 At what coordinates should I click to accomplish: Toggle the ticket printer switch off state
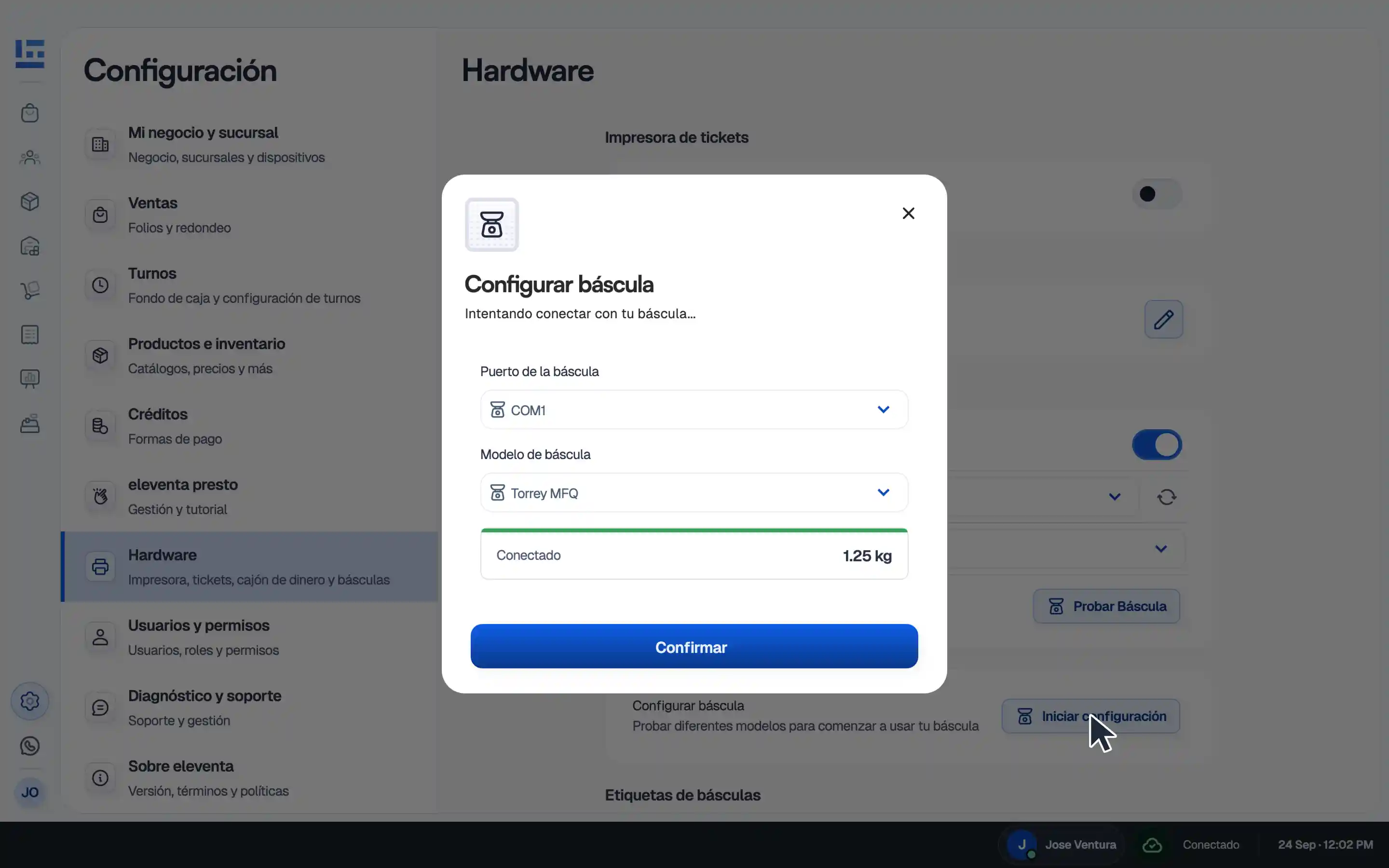[1157, 194]
